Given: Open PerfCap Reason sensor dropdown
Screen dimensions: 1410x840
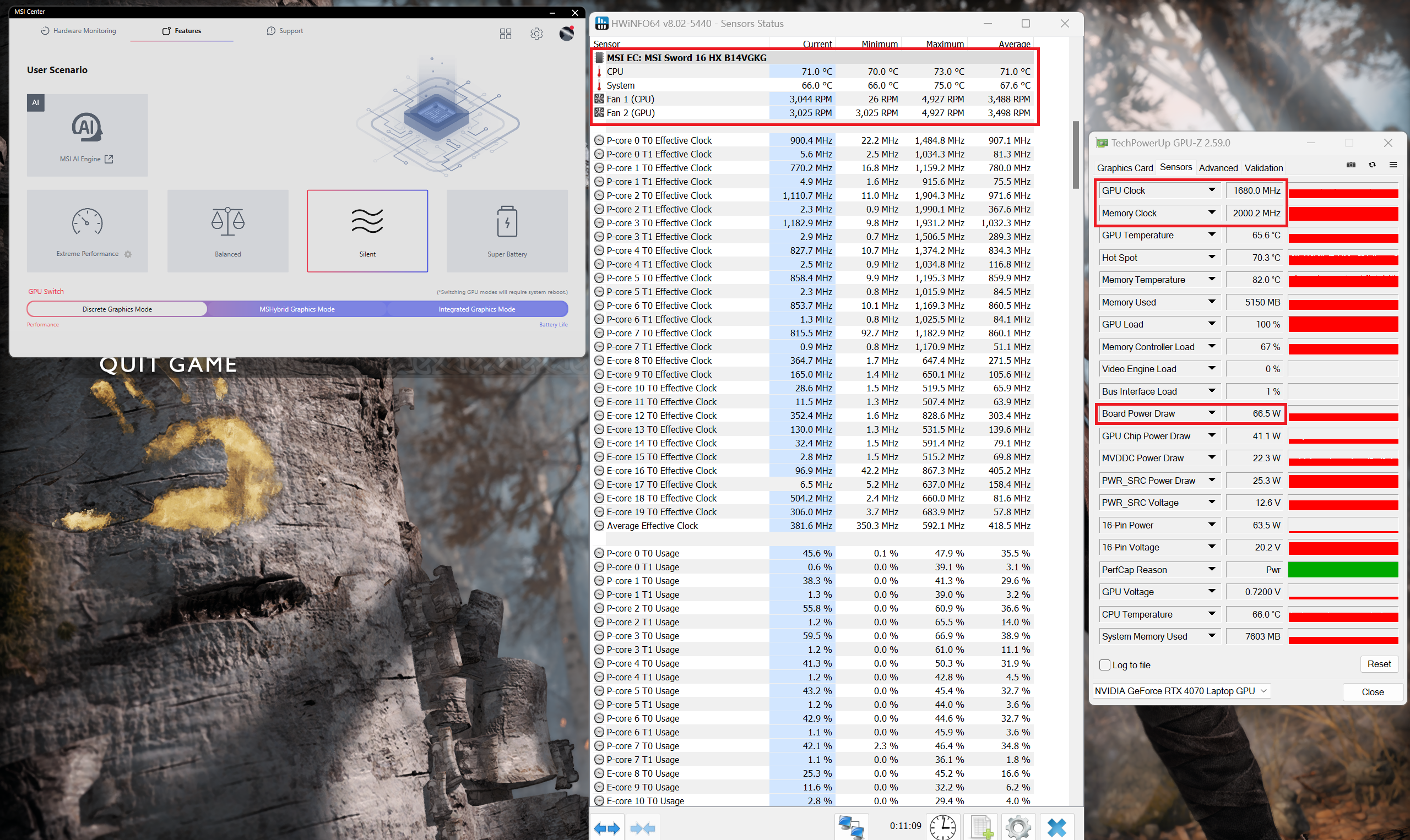Looking at the screenshot, I should (x=1212, y=569).
